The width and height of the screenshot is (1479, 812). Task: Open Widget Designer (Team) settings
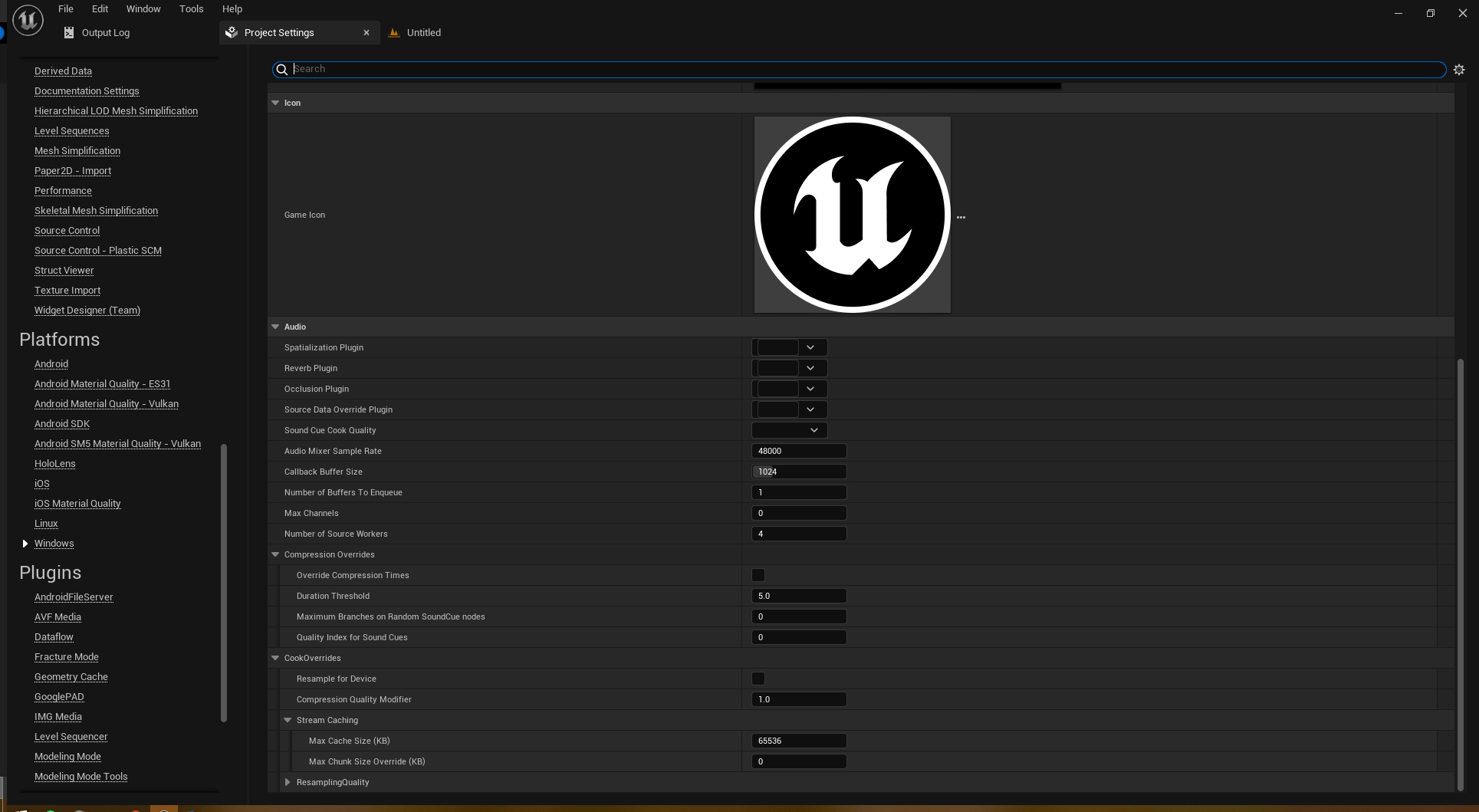point(87,310)
